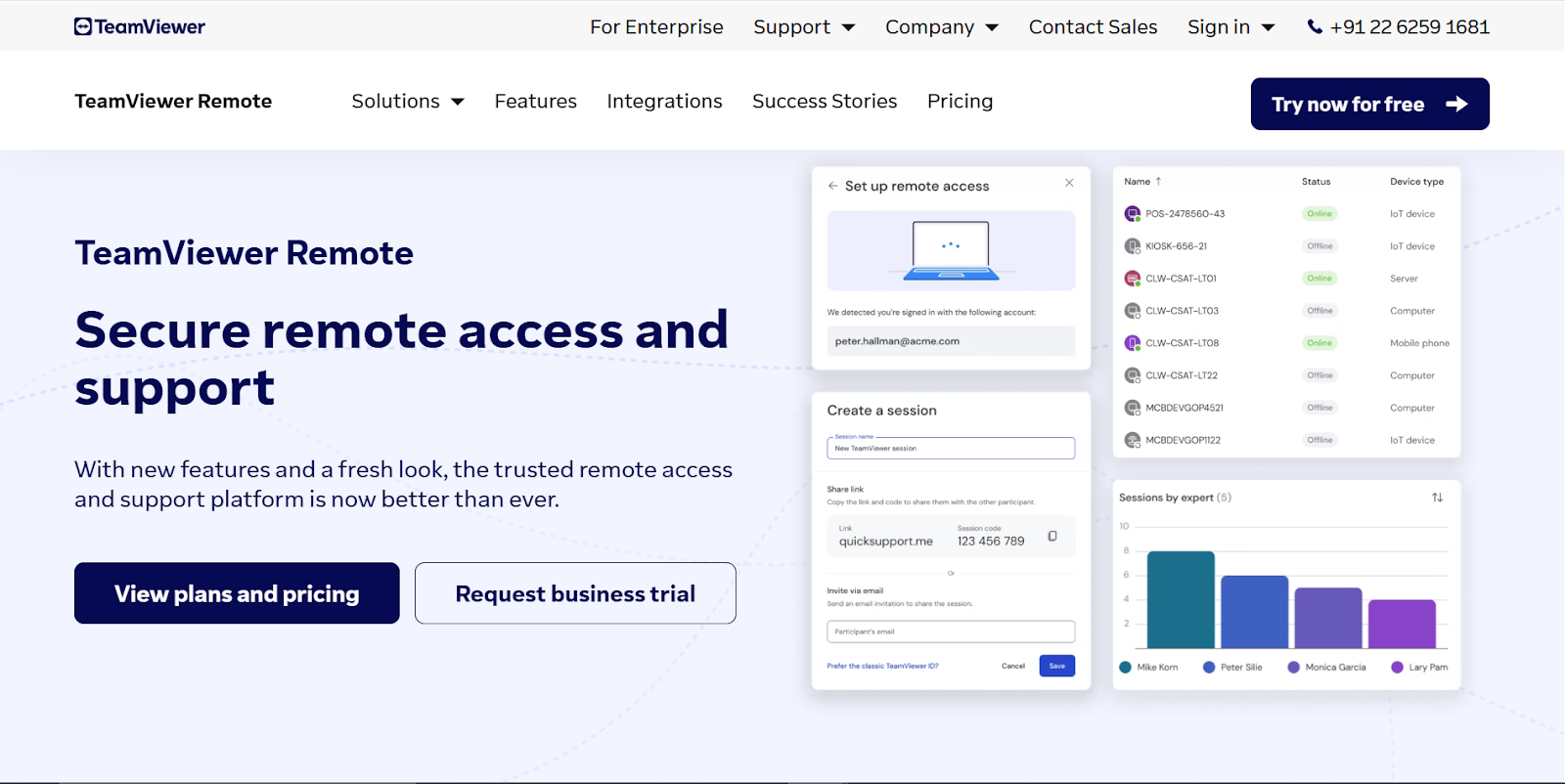Viewport: 1565px width, 784px height.
Task: Go to the Features page
Action: pos(535,102)
